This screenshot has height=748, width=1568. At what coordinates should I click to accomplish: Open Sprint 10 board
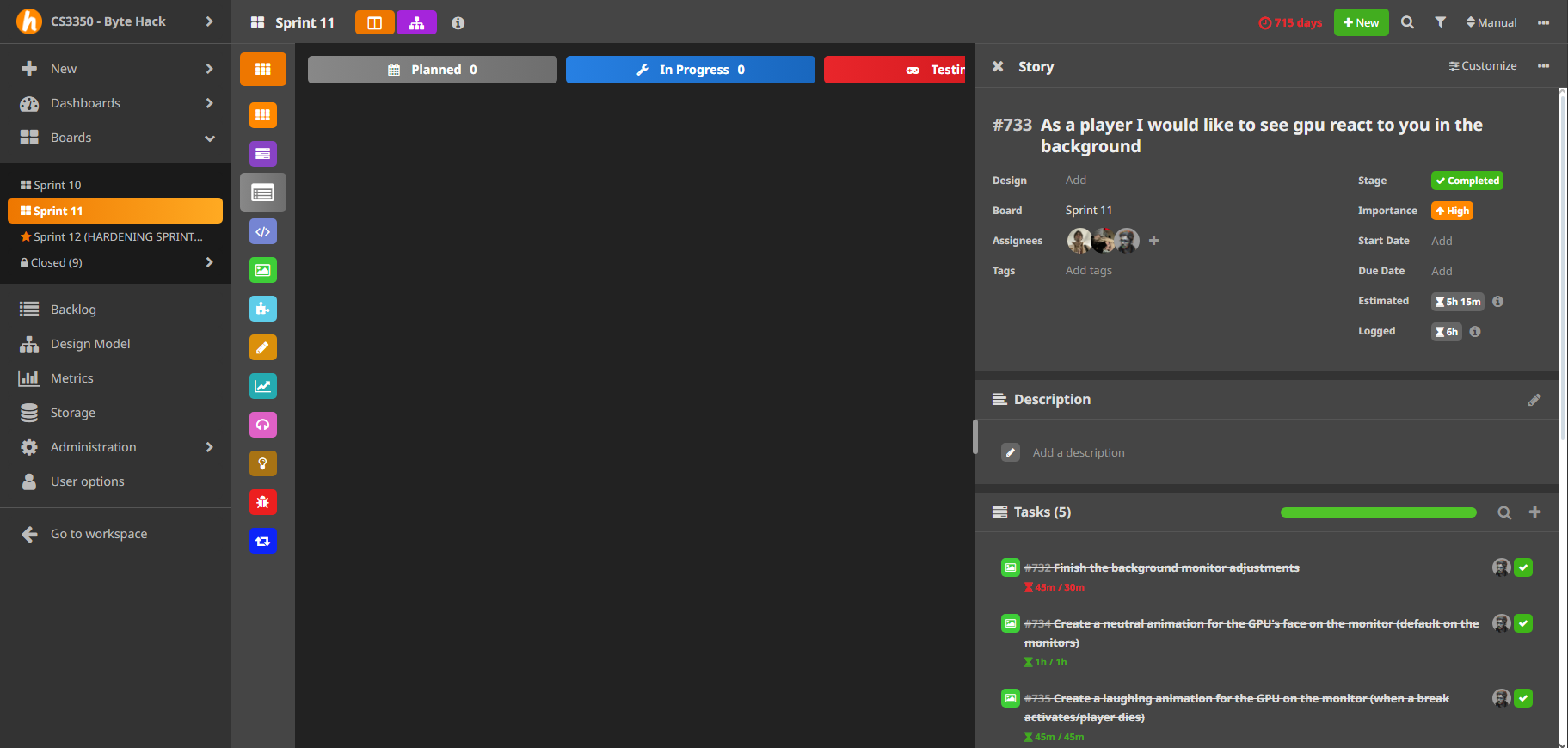(115, 185)
